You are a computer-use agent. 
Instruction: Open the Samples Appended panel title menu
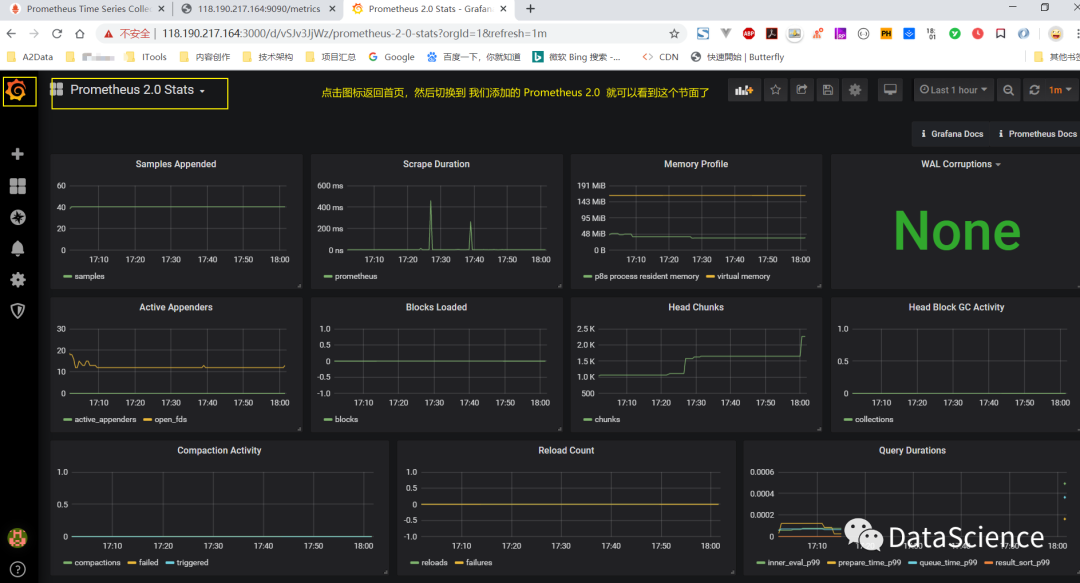176,164
